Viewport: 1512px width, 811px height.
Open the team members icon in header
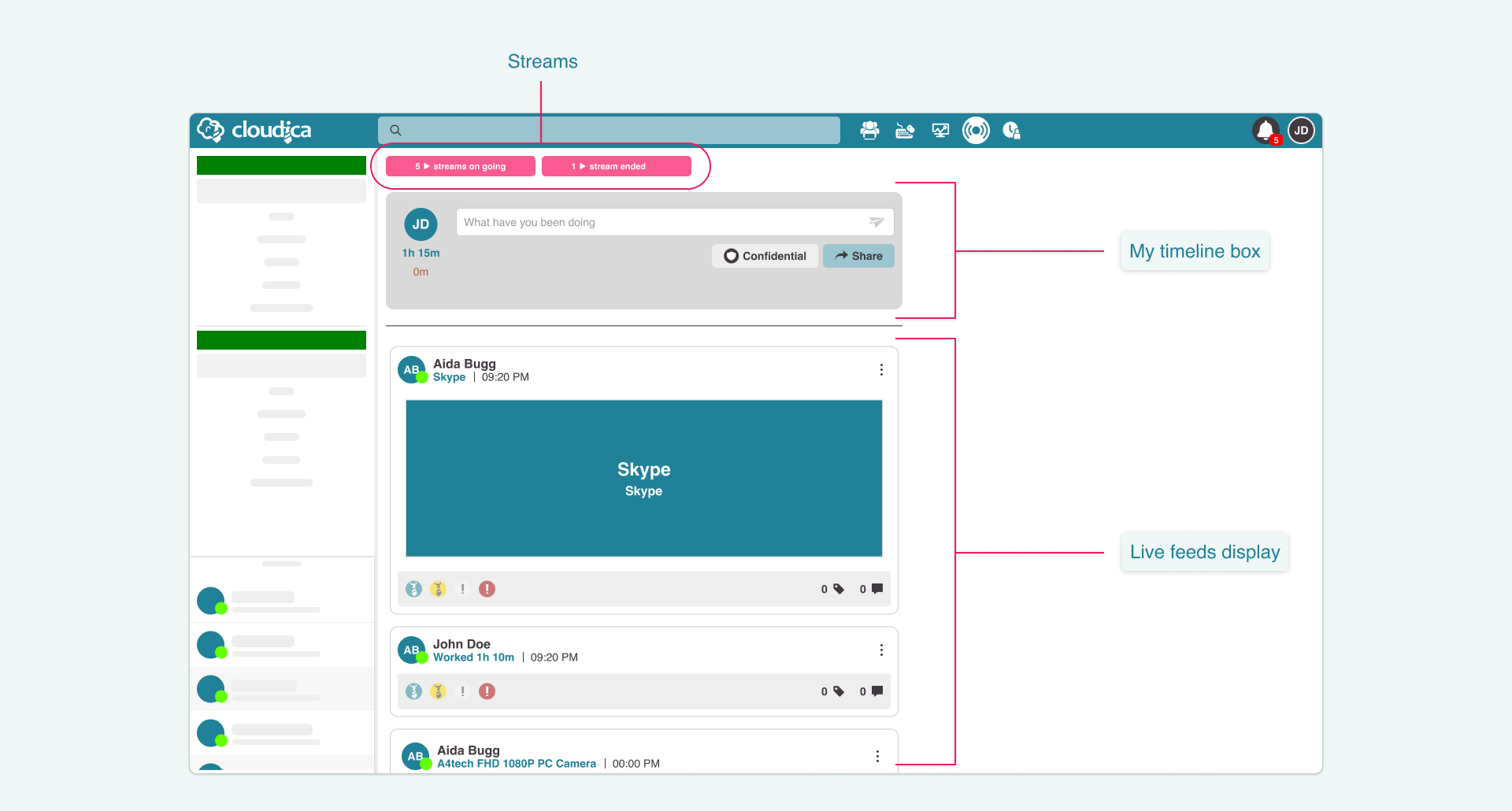[869, 130]
